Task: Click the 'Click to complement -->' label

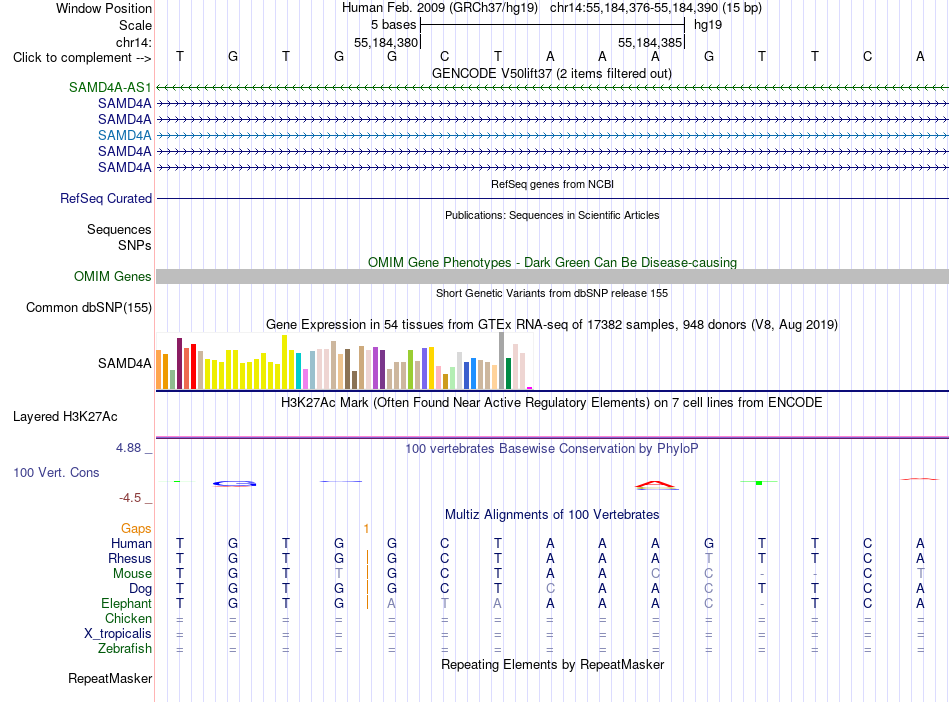Action: (82, 58)
